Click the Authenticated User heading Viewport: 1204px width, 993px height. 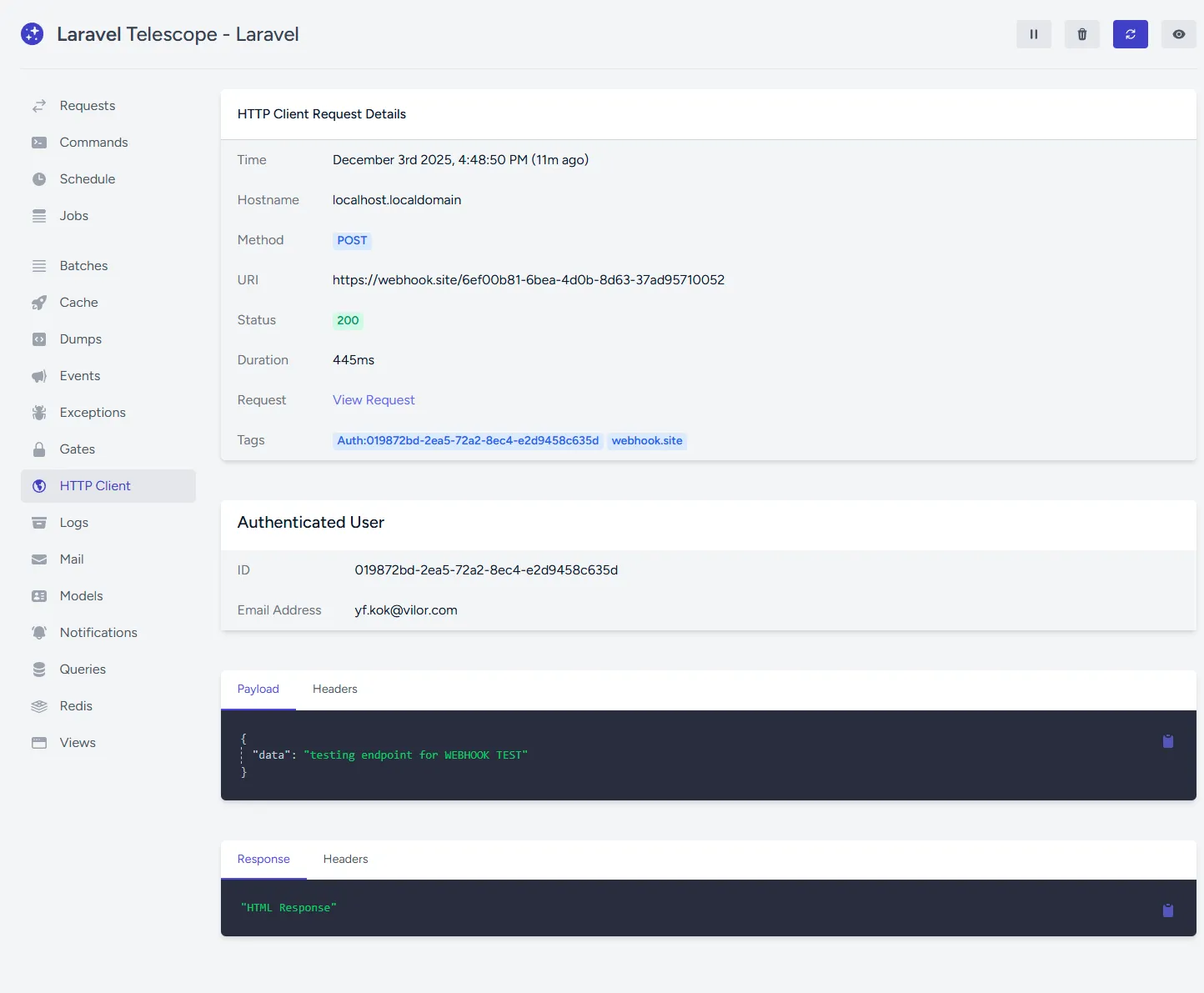coord(311,523)
